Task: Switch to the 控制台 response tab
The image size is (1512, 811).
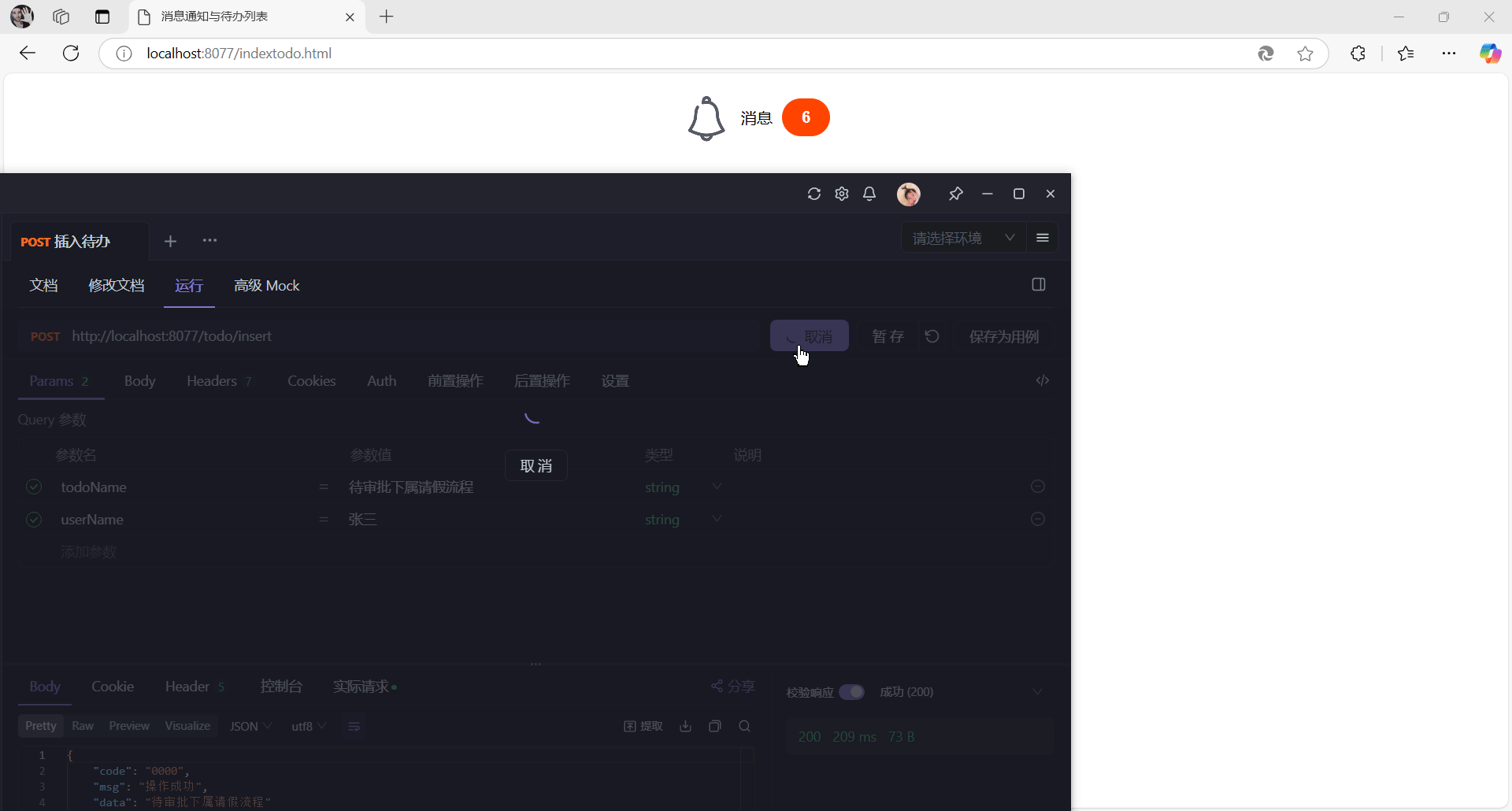Action: 280,686
